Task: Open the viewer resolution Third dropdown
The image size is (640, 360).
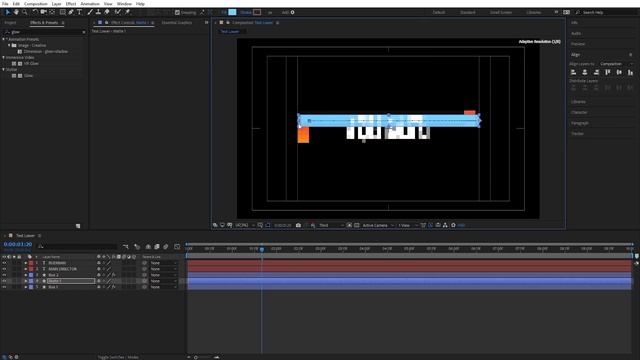Action: pyautogui.click(x=331, y=225)
